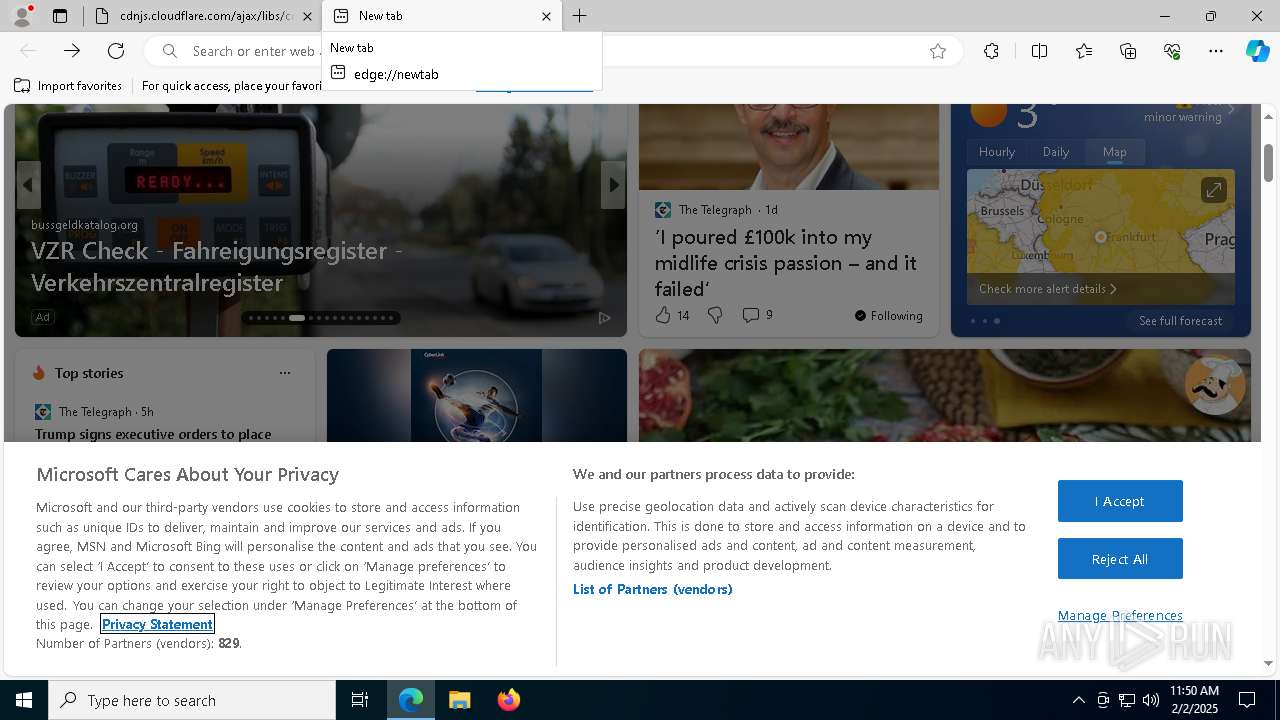This screenshot has height=720, width=1280.
Task: Click Reject All on privacy banner
Action: click(x=1120, y=559)
